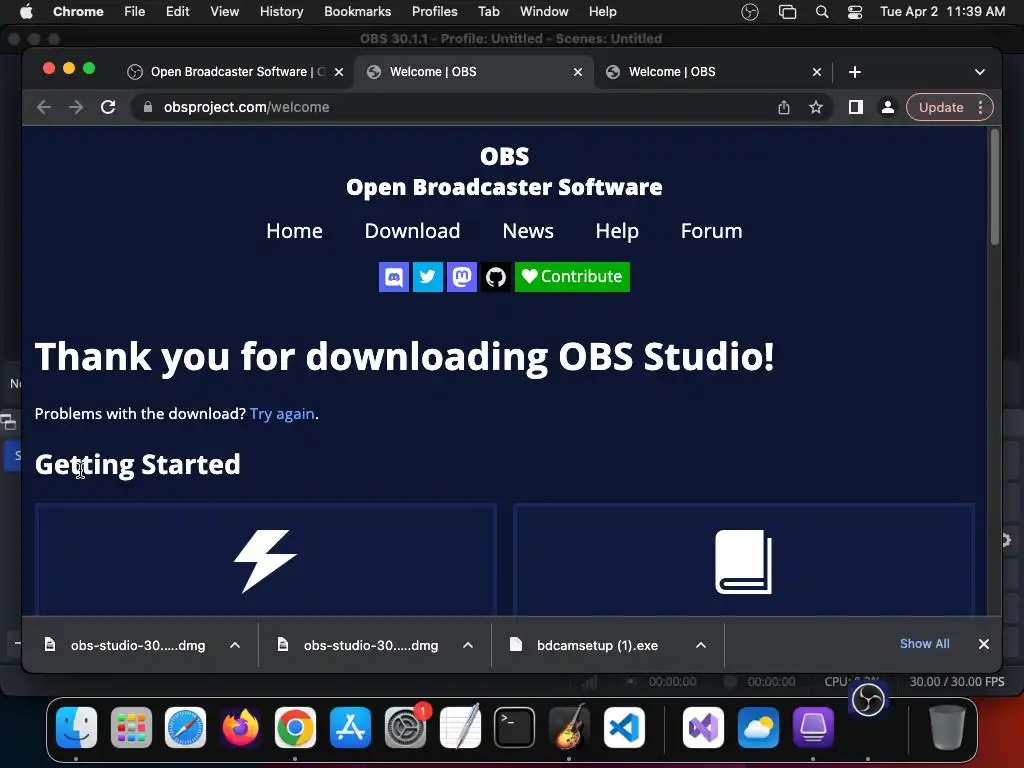Viewport: 1024px width, 768px height.
Task: Open the Chrome profile icon
Action: click(x=888, y=107)
